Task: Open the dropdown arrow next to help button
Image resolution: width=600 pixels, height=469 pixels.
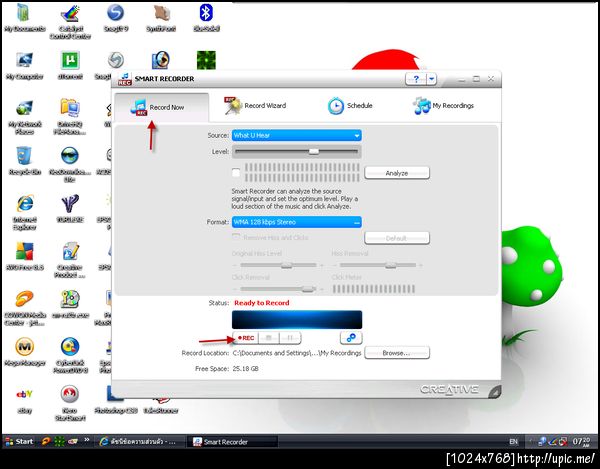Action: pyautogui.click(x=432, y=80)
